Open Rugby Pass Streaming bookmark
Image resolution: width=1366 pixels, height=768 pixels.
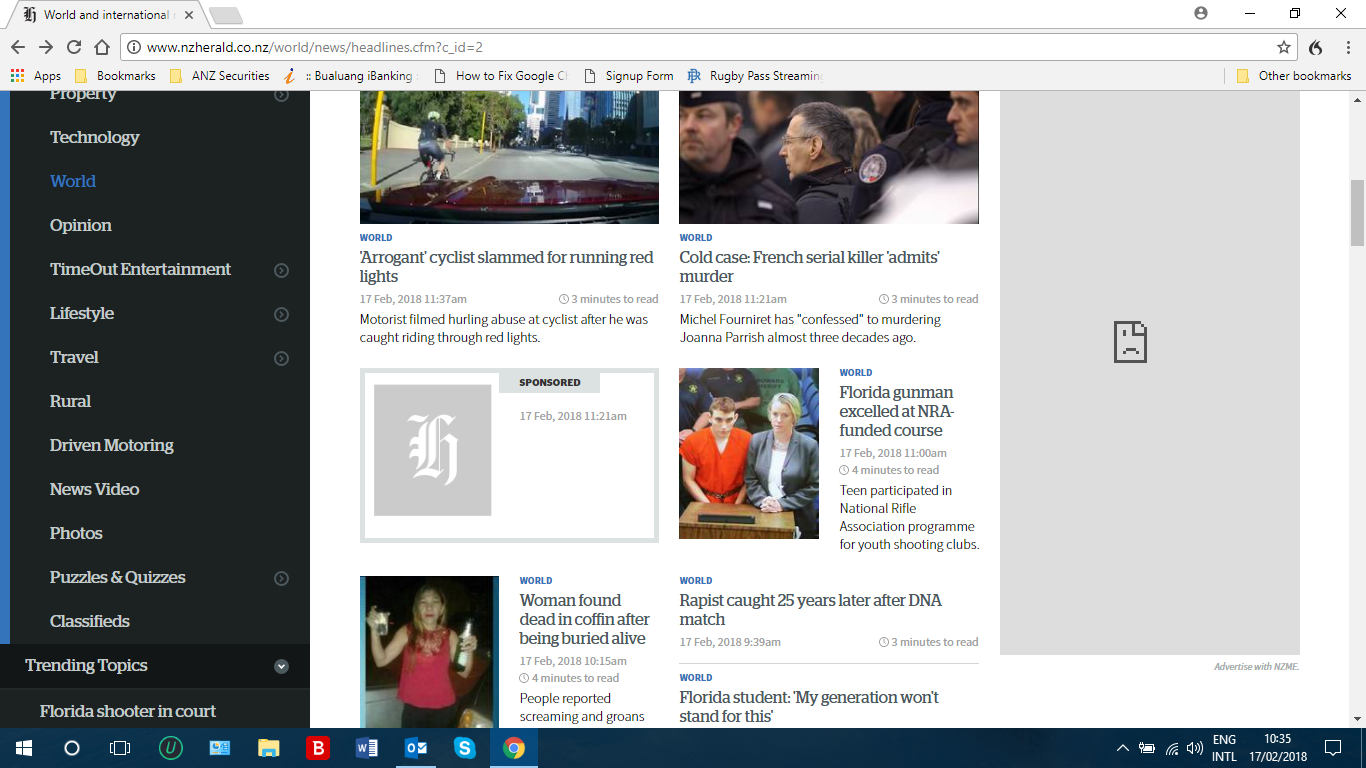[755, 76]
